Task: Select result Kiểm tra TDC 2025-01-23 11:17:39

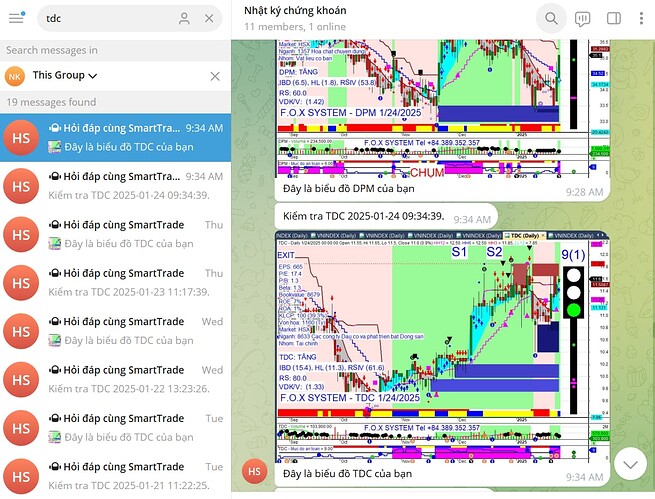Action: (115, 283)
